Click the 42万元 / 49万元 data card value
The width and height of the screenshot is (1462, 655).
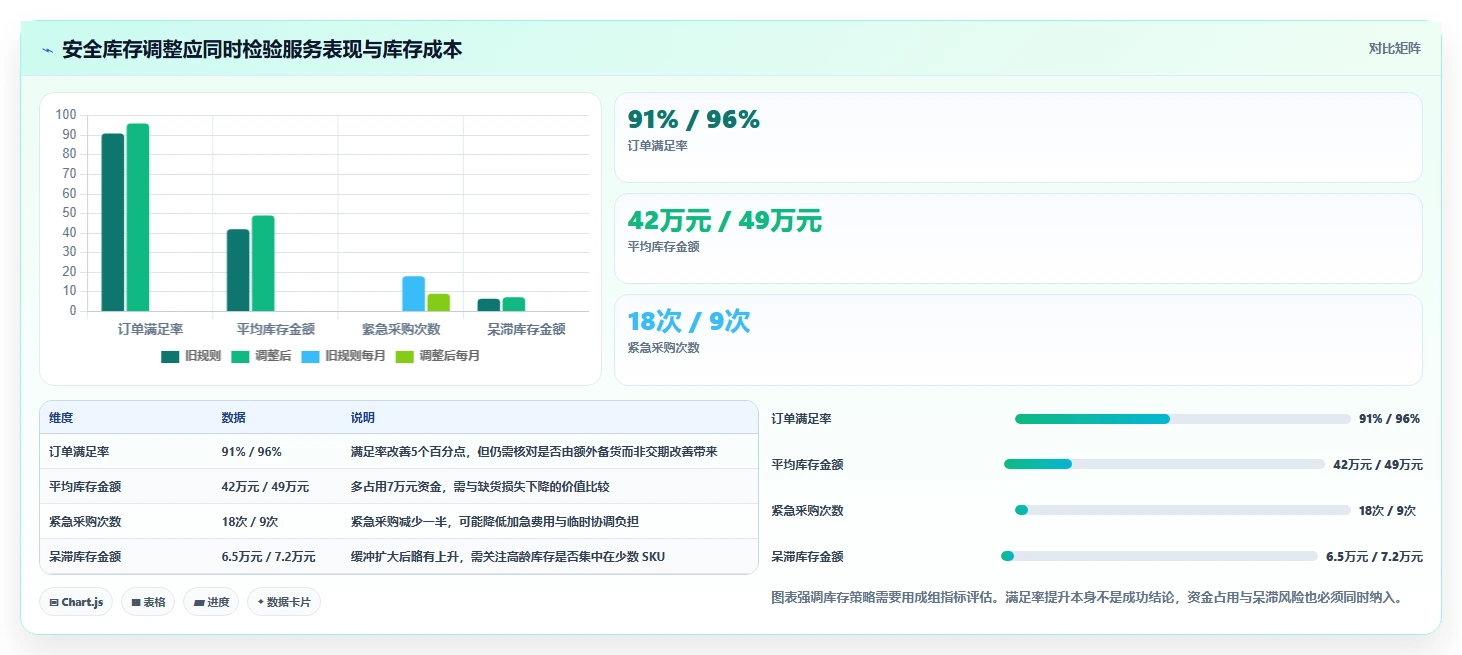pos(725,221)
